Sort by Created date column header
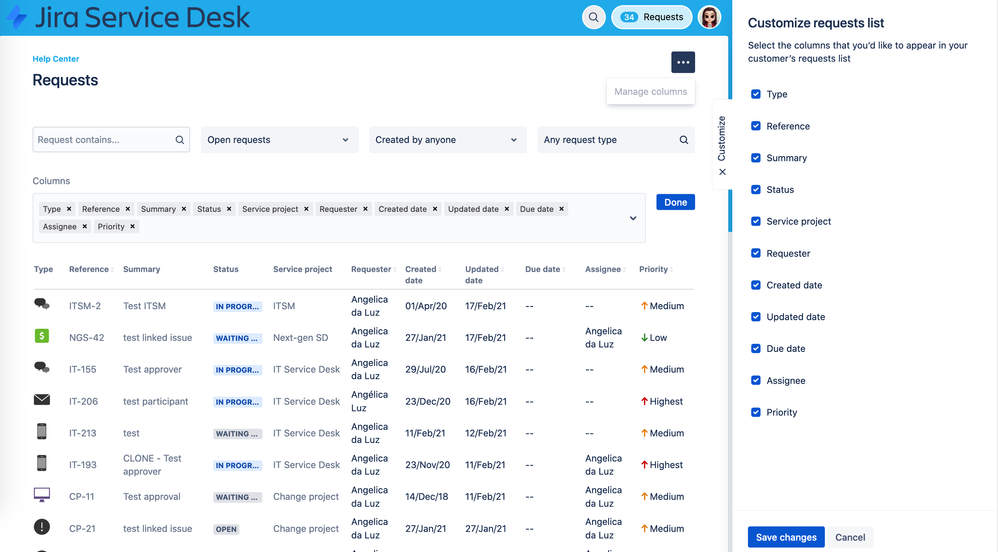This screenshot has height=552, width=998. [423, 274]
